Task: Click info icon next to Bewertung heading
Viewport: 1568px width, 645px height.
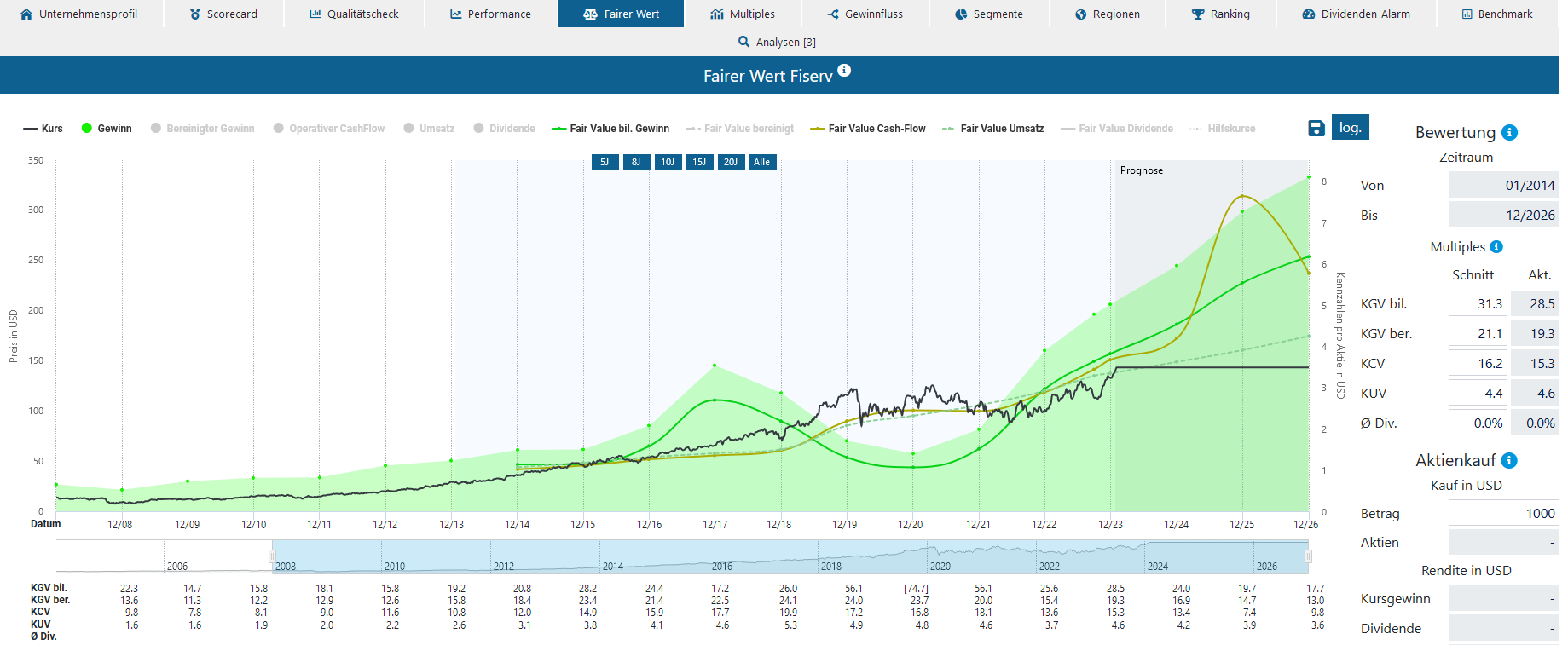Action: [1509, 132]
